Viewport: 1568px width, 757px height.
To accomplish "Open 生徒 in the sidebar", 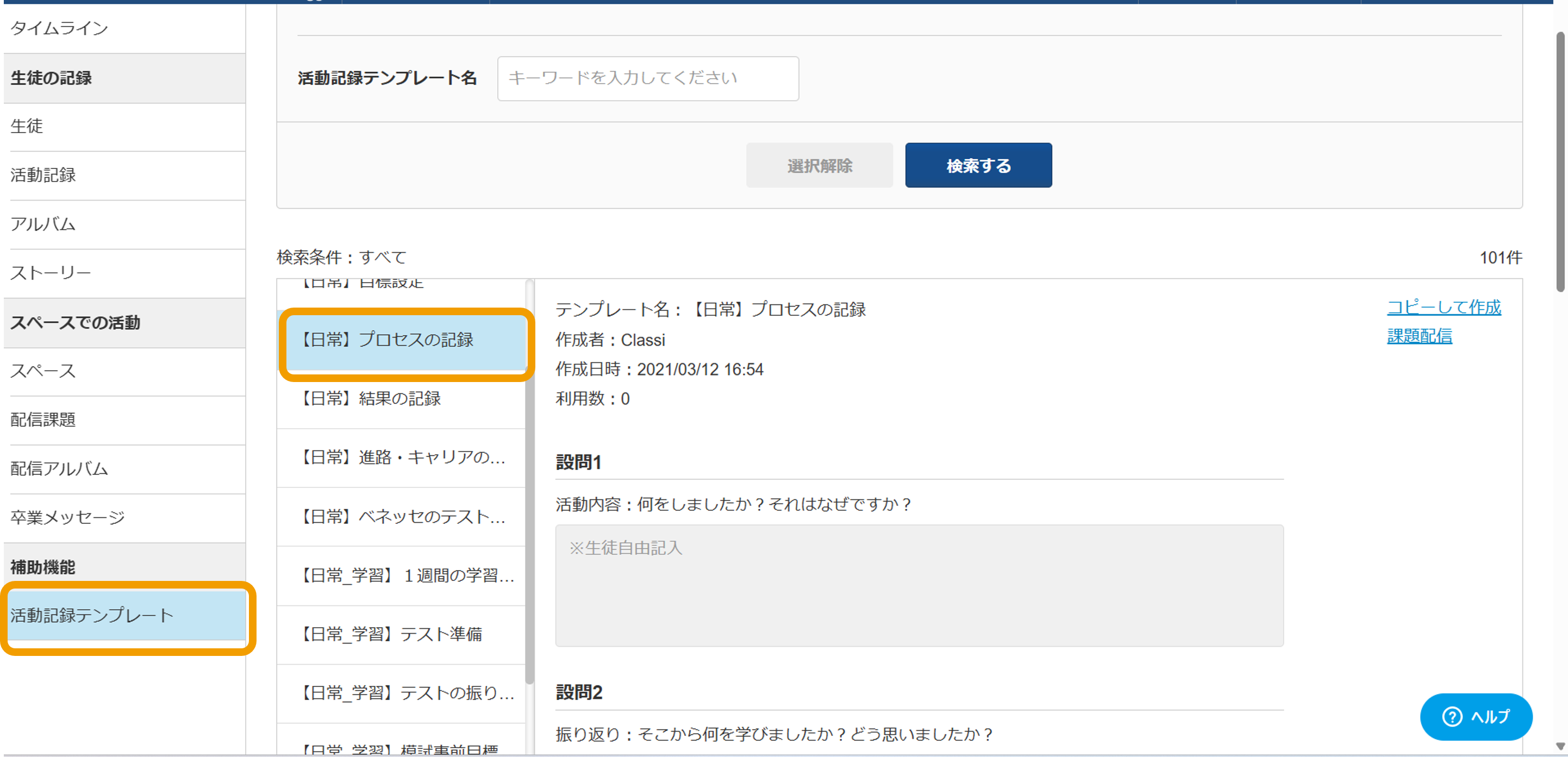I will point(124,126).
